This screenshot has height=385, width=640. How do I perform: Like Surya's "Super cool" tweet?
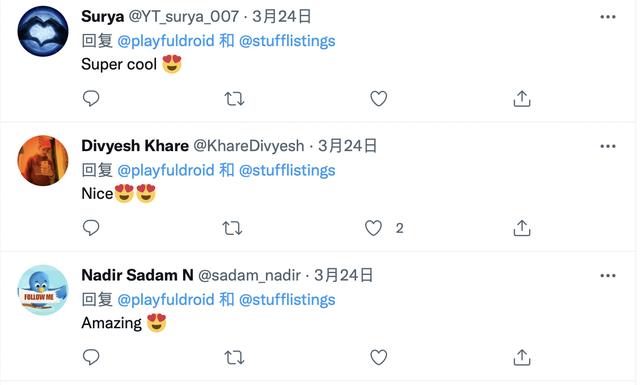click(x=378, y=99)
